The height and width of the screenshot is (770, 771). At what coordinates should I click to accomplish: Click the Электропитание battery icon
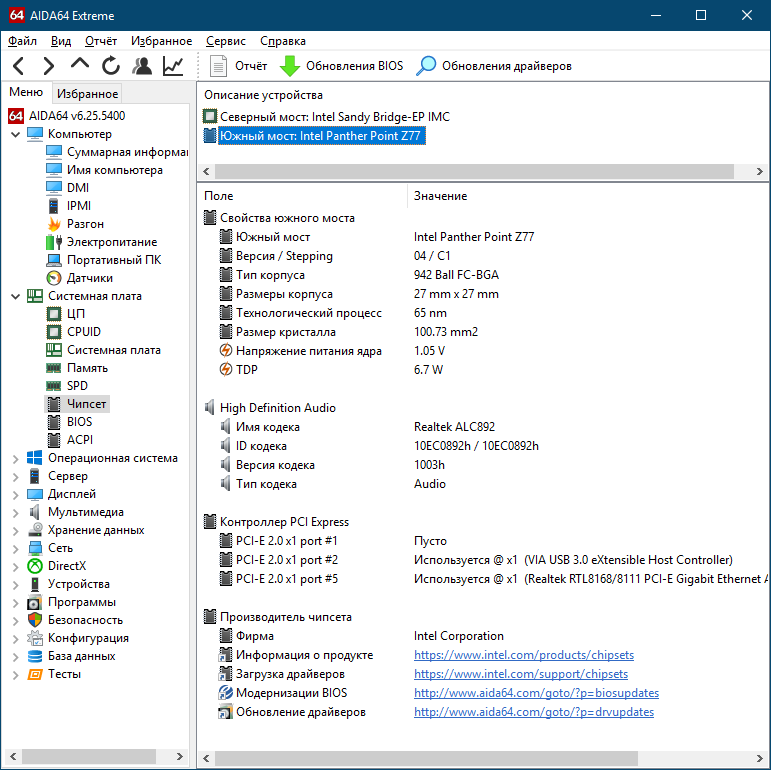(54, 242)
